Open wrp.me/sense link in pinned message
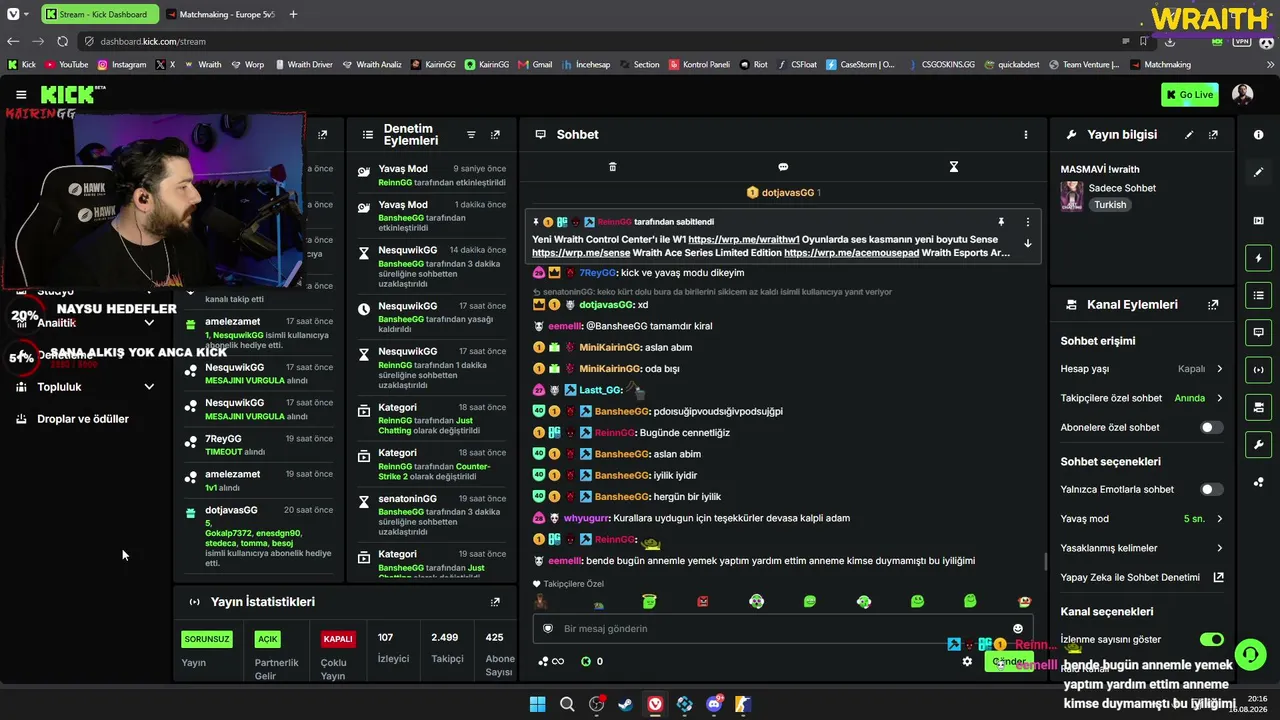 581,254
